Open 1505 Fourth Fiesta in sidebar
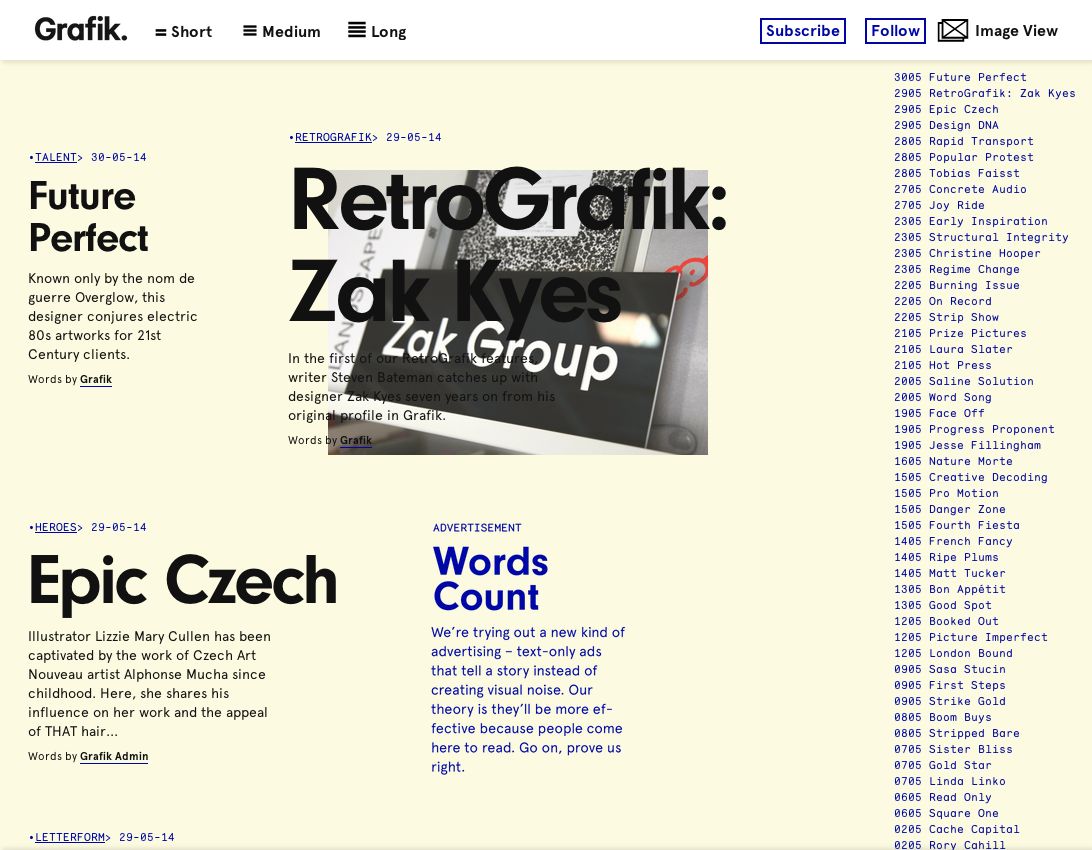Image resolution: width=1092 pixels, height=850 pixels. click(x=957, y=526)
